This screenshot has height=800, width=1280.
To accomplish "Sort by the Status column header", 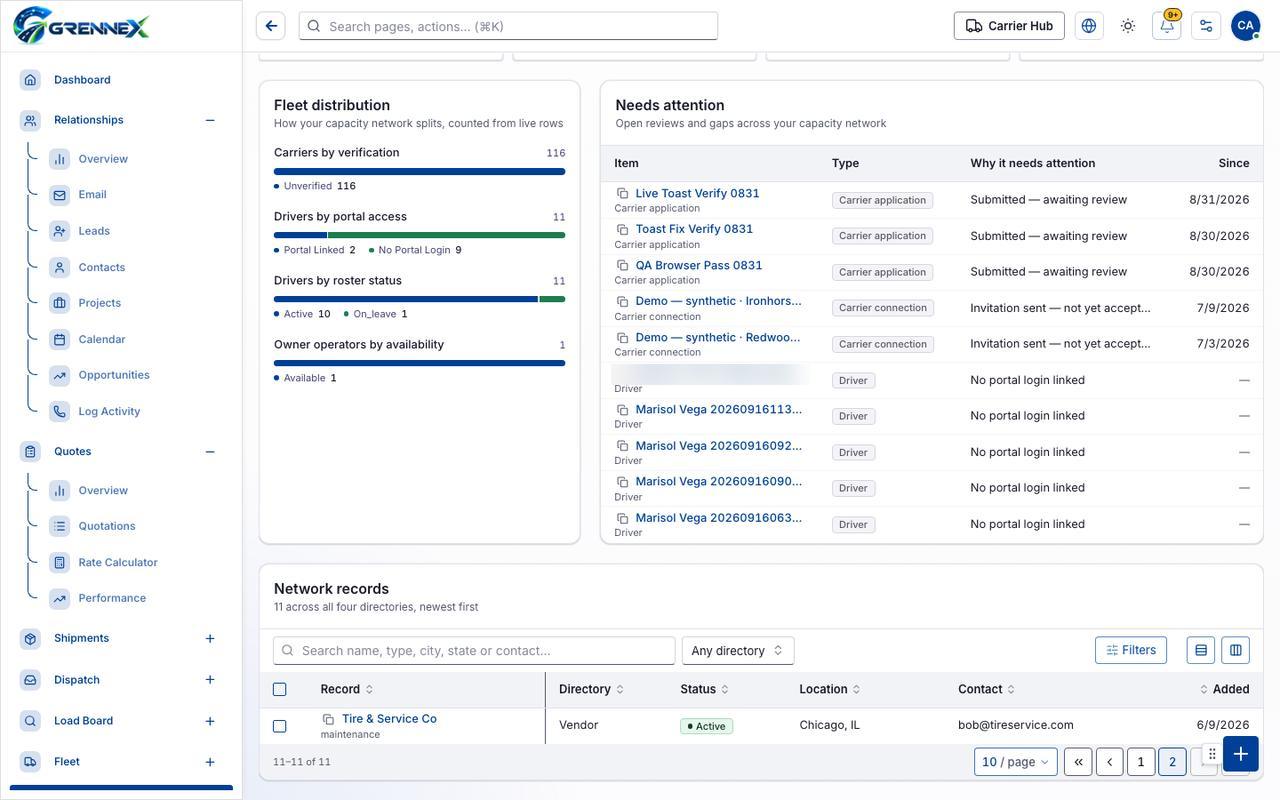I will coord(704,689).
